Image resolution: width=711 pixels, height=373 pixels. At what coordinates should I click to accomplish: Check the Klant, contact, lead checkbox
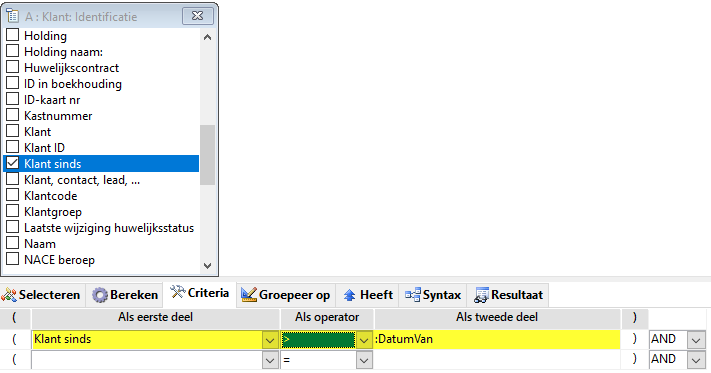tap(13, 179)
